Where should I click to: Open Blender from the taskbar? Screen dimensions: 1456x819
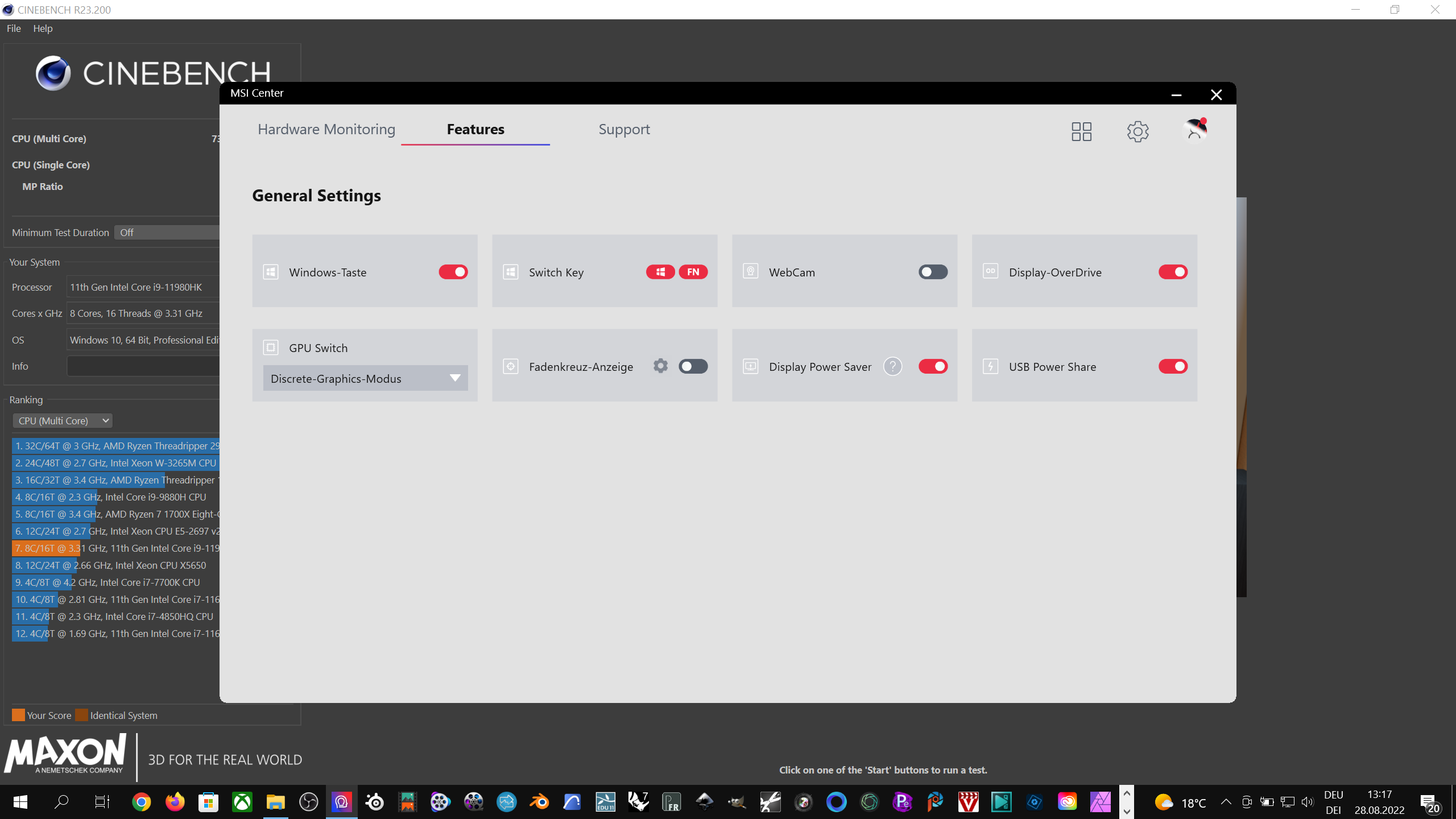point(539,802)
